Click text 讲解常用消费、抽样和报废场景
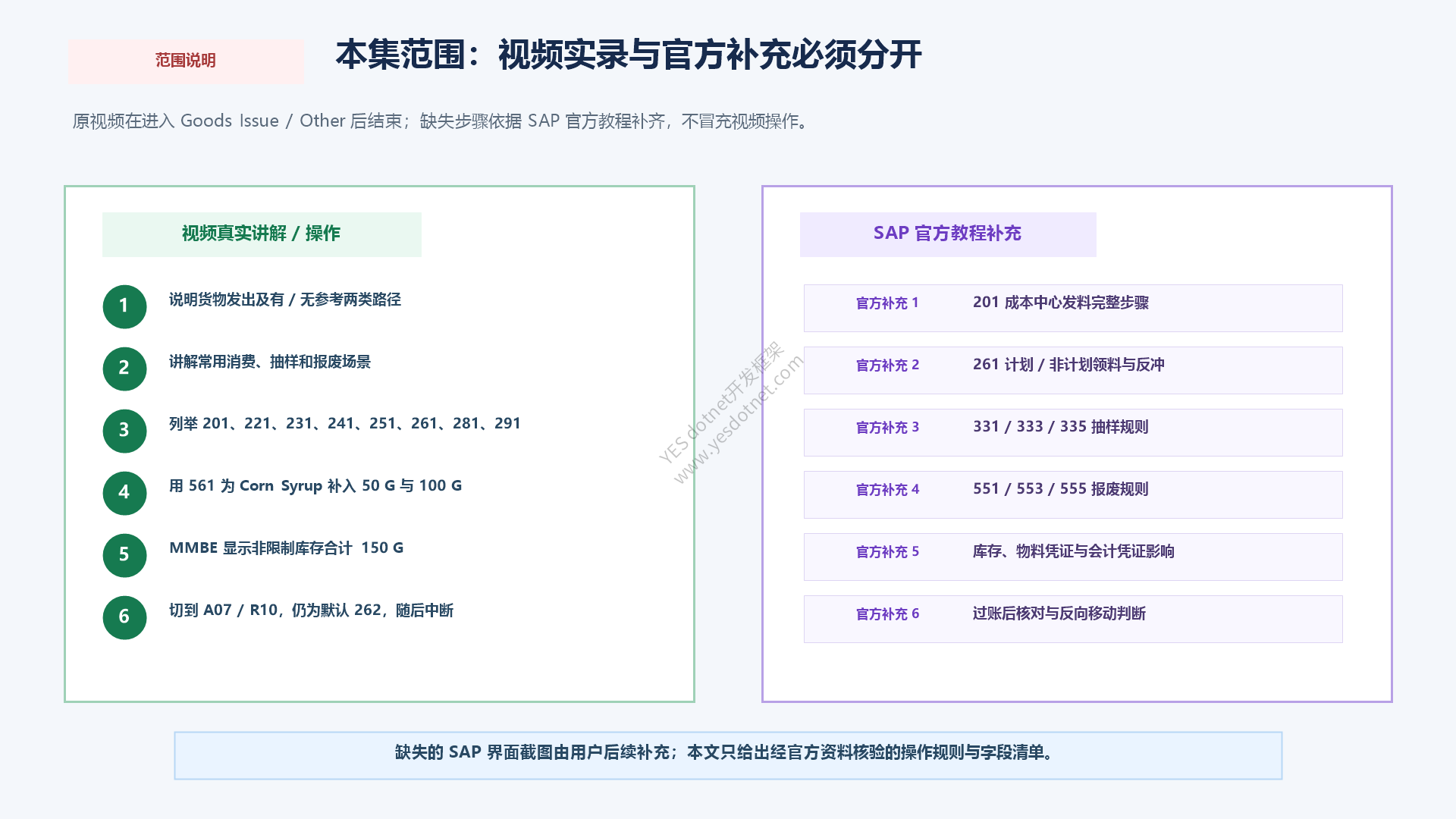 pos(270,362)
